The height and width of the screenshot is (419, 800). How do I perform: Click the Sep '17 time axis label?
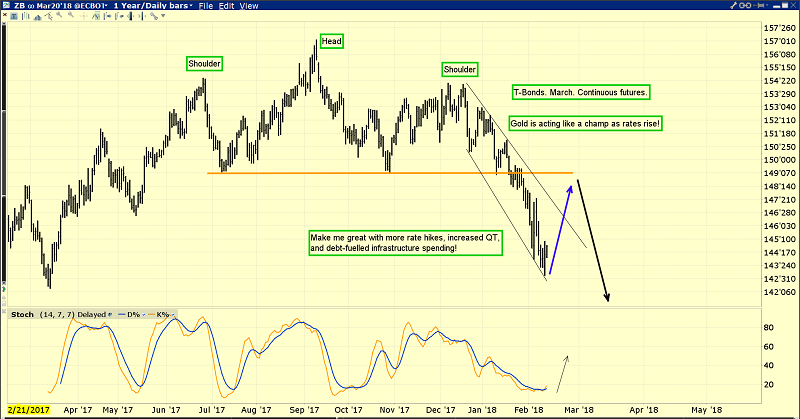304,410
